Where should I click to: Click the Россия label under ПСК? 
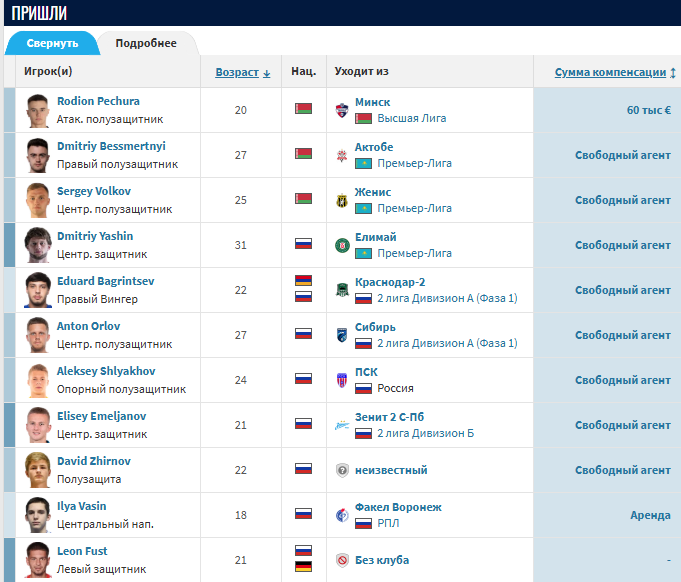(x=395, y=388)
